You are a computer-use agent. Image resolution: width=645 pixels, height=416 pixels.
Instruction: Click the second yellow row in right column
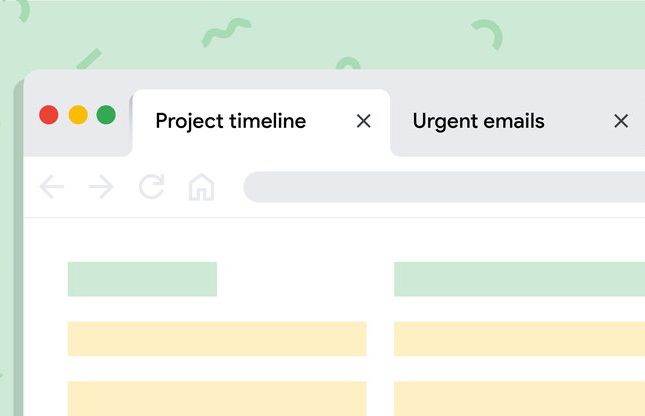click(x=519, y=398)
